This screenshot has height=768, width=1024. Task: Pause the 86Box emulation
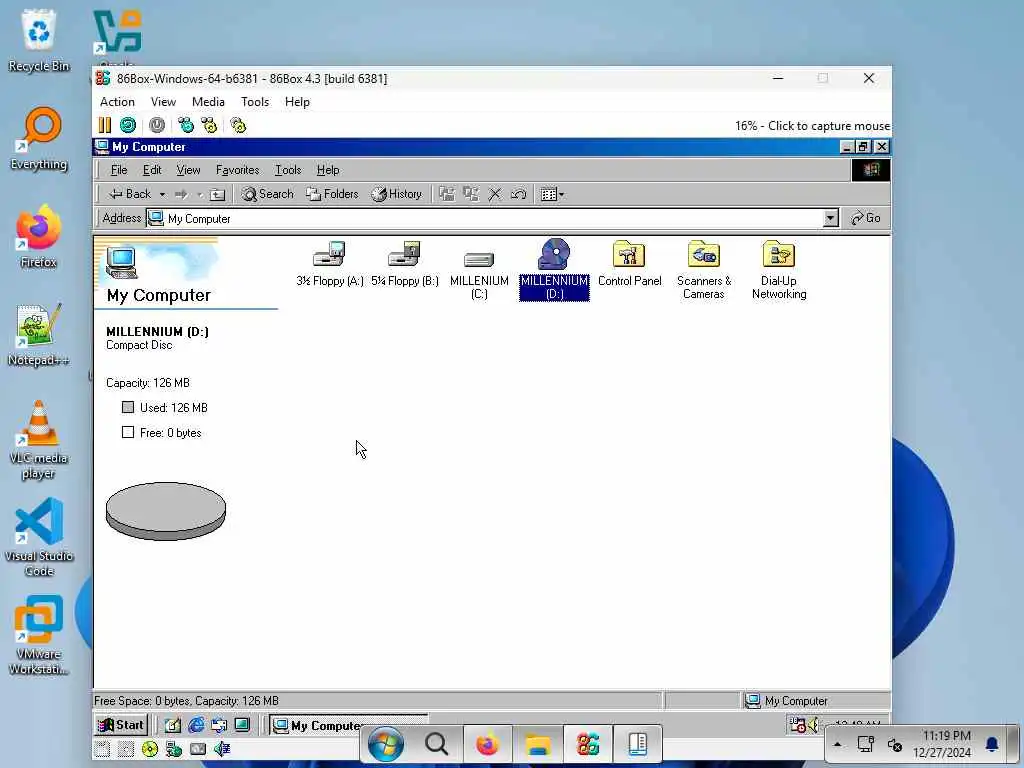point(104,125)
